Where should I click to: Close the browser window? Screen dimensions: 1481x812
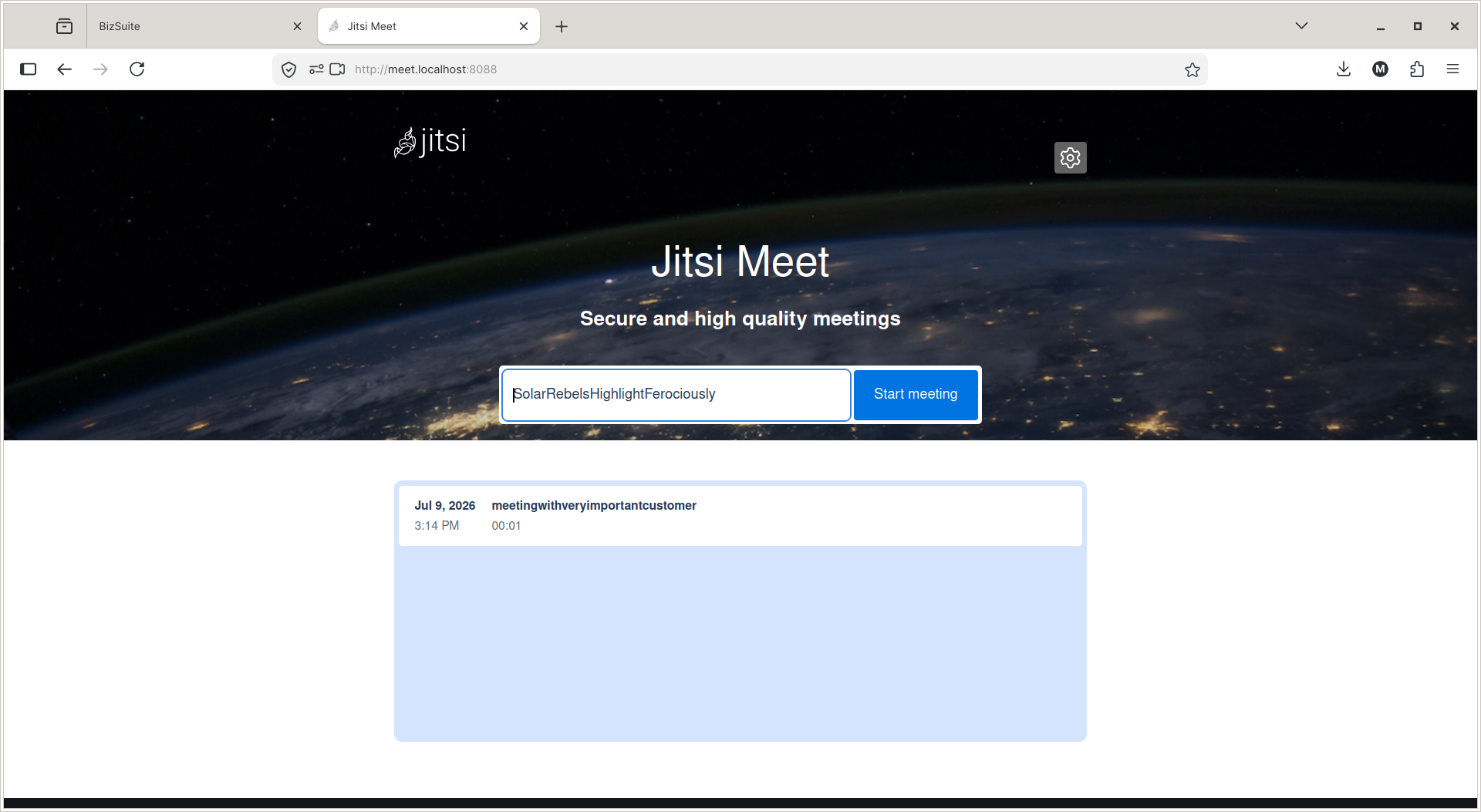(1454, 26)
